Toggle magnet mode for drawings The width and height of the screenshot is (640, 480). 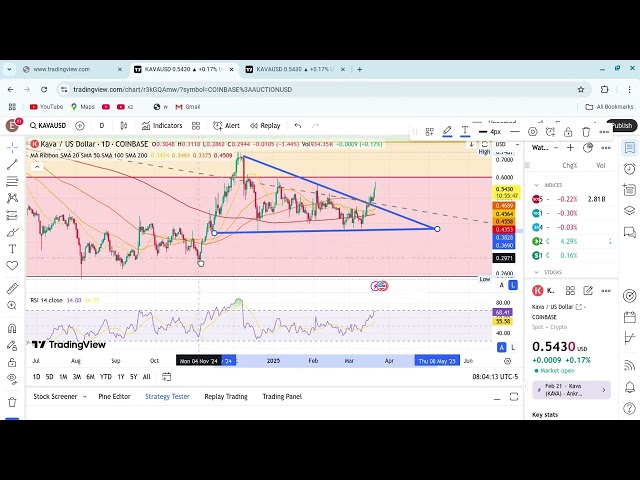[x=12, y=328]
